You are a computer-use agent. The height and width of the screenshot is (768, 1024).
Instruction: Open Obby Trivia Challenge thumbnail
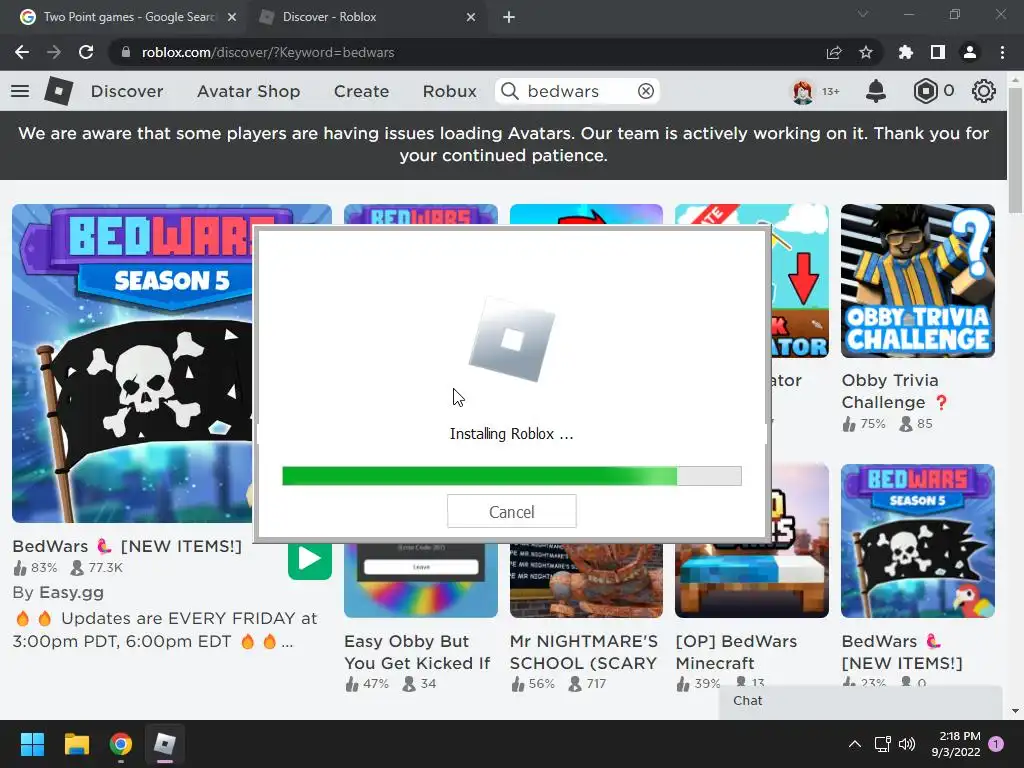pos(918,281)
